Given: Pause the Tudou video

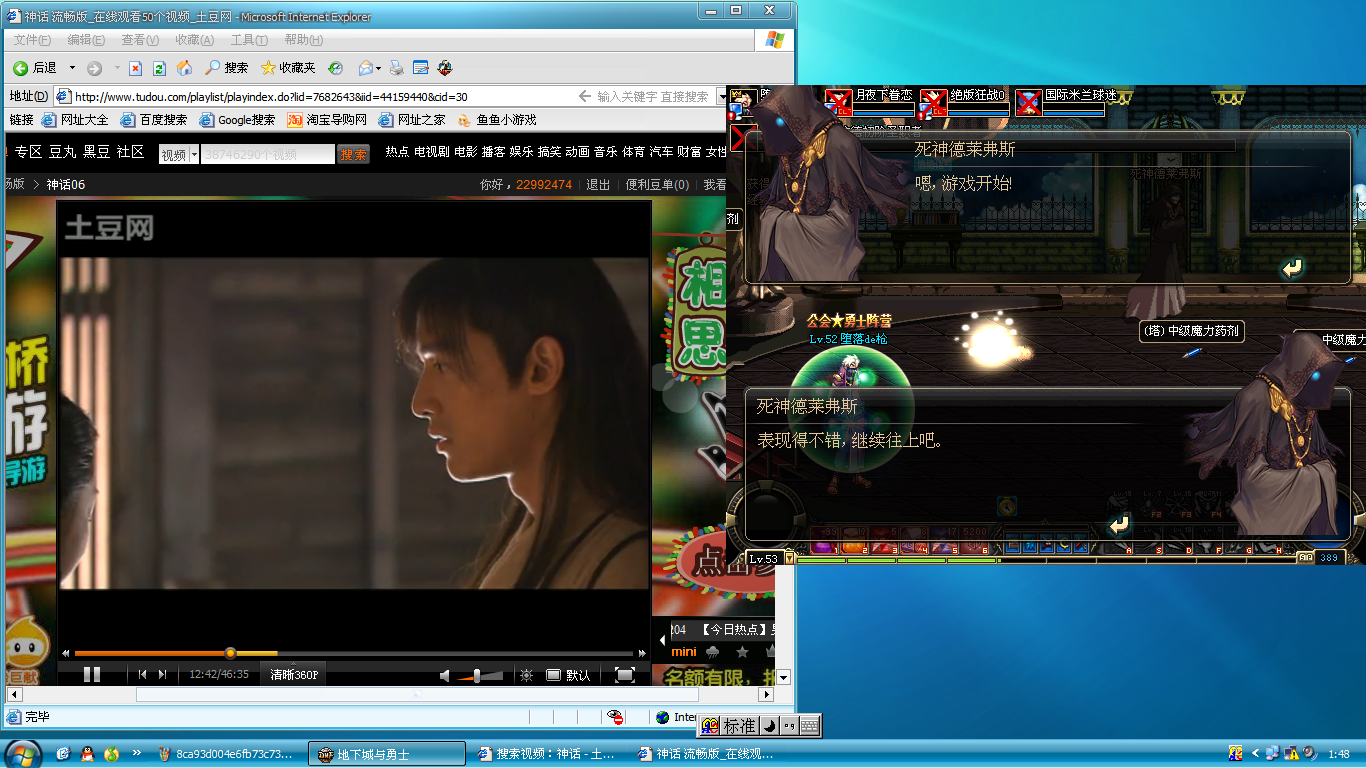Looking at the screenshot, I should point(92,675).
